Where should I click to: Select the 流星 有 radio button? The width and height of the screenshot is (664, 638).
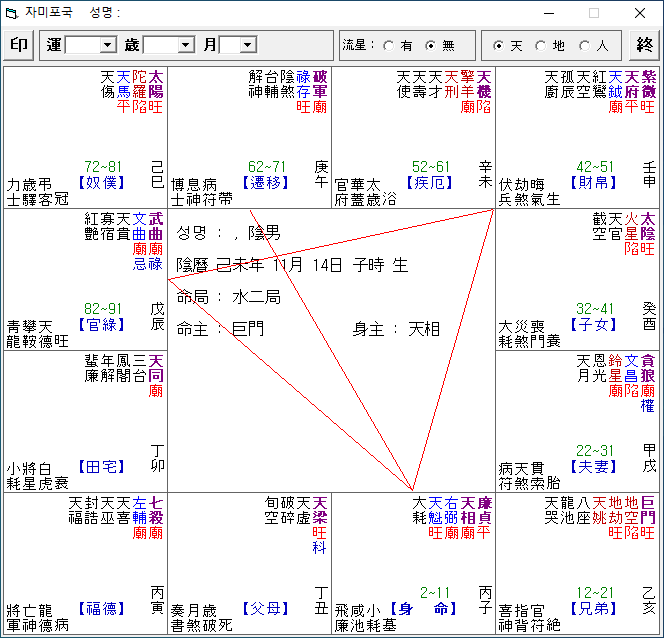pos(388,46)
